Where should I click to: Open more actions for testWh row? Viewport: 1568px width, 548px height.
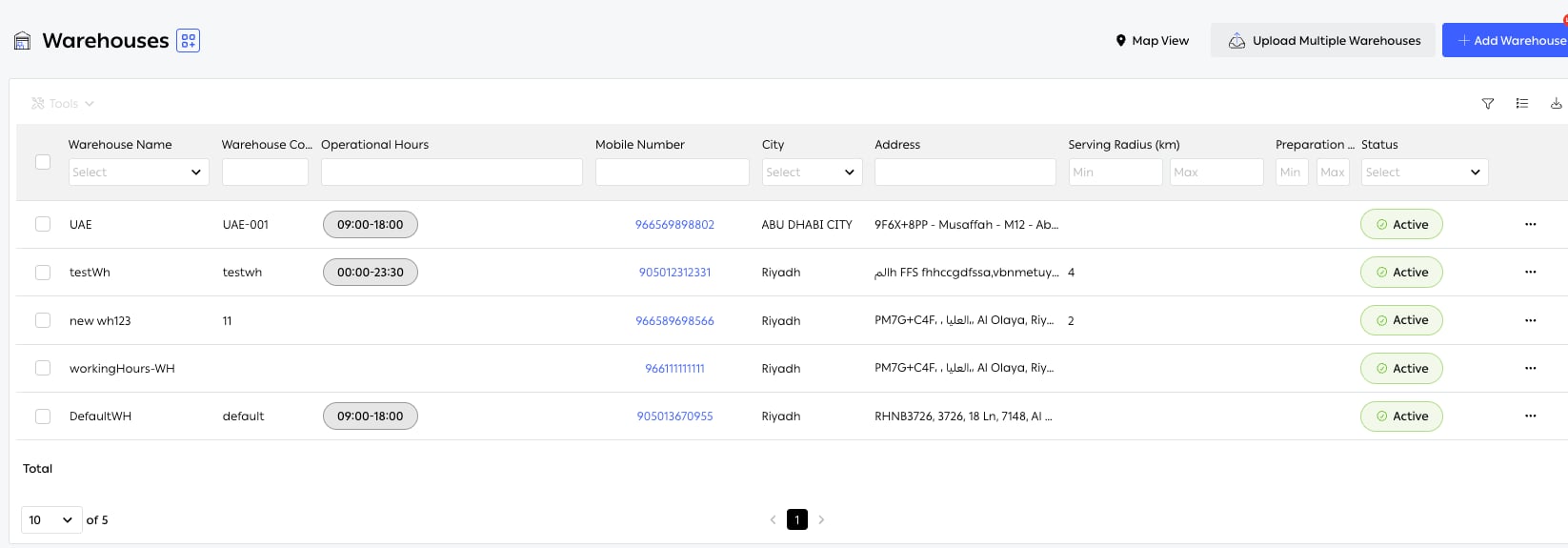point(1531,273)
